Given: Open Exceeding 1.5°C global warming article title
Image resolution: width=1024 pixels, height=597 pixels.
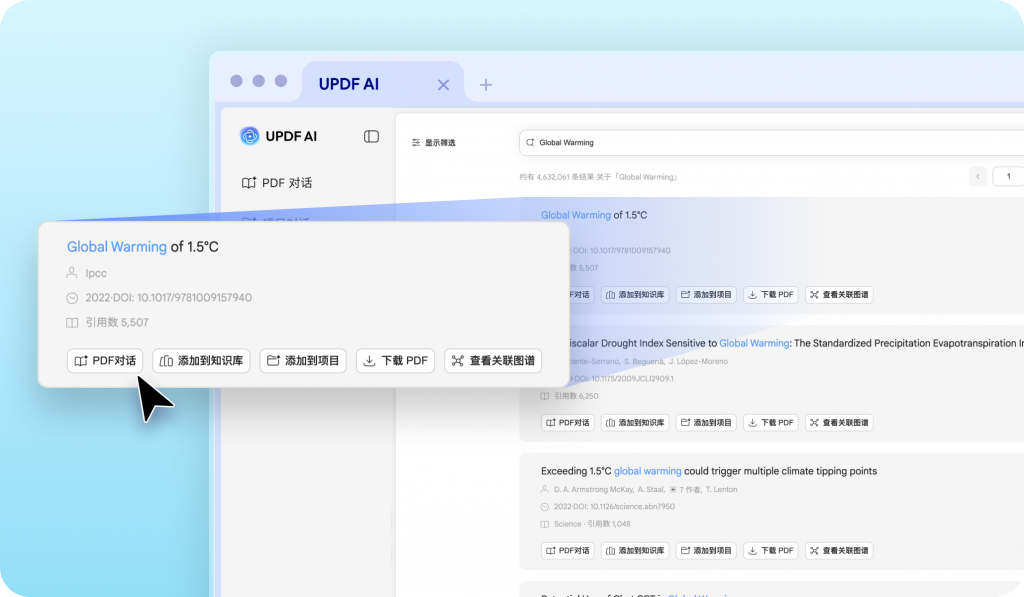Looking at the screenshot, I should tap(708, 471).
